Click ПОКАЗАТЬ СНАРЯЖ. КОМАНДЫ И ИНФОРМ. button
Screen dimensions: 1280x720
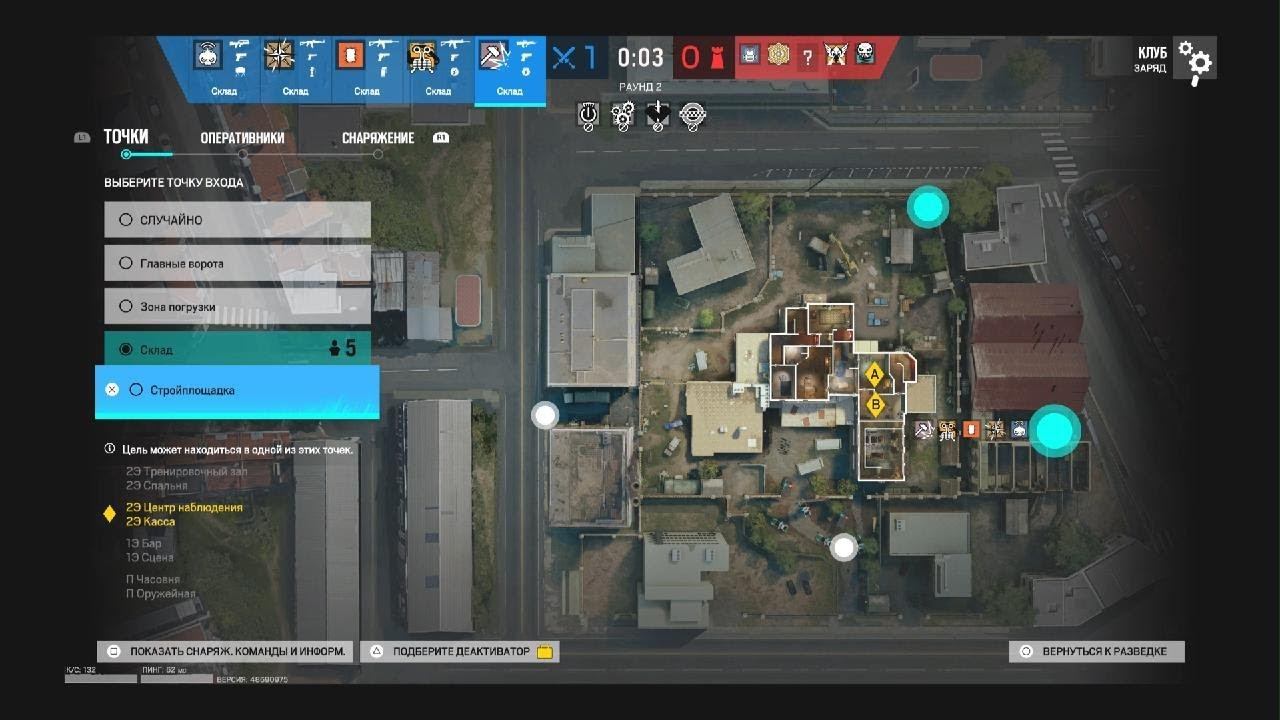[x=225, y=651]
